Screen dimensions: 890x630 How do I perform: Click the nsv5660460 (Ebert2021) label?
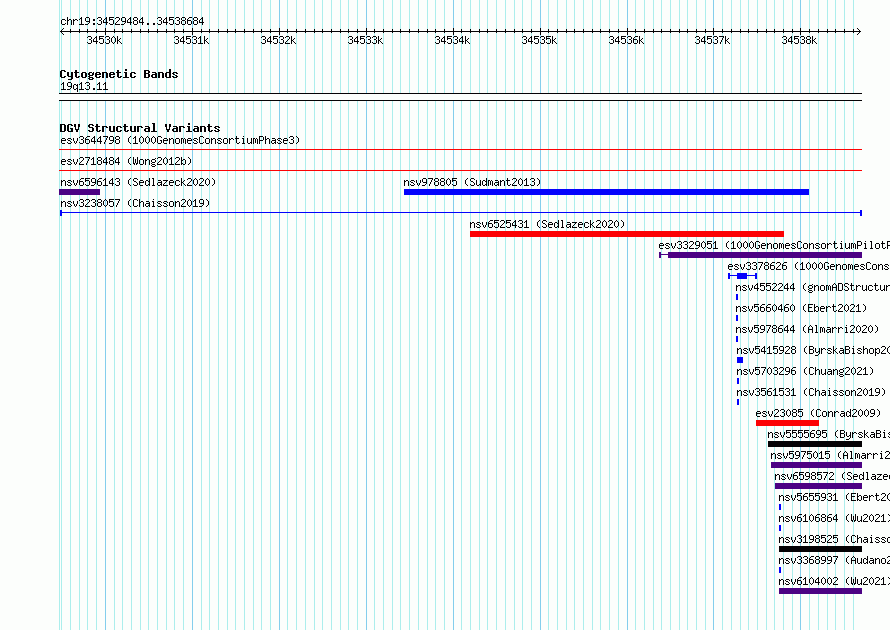point(801,308)
